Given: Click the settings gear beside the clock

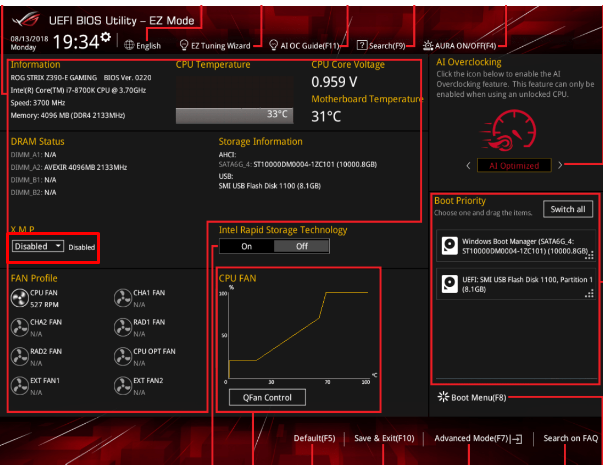Looking at the screenshot, I should pyautogui.click(x=106, y=37).
